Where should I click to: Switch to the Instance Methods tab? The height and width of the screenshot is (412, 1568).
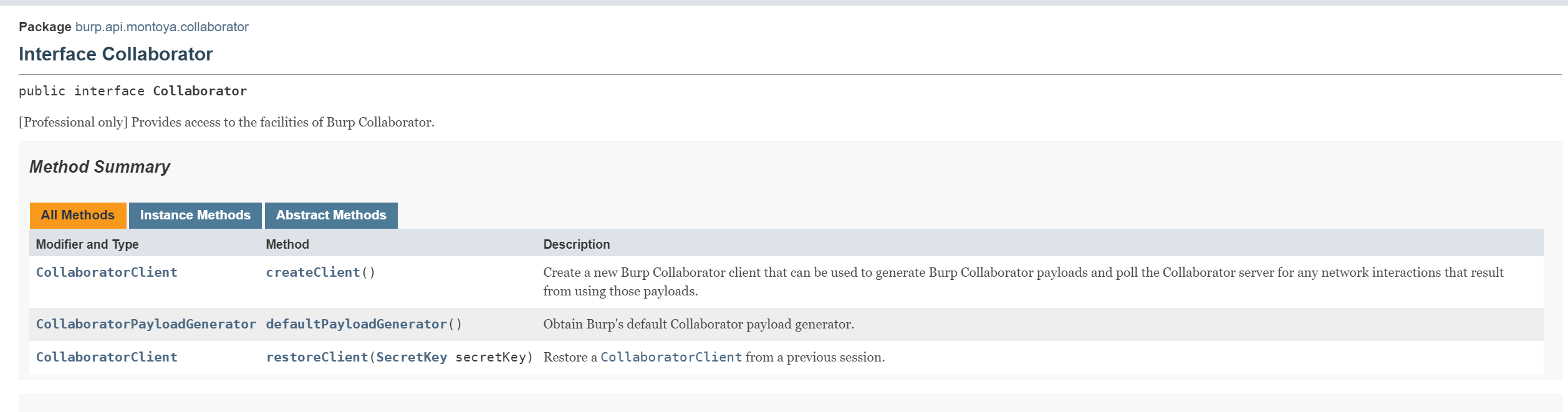pyautogui.click(x=195, y=215)
